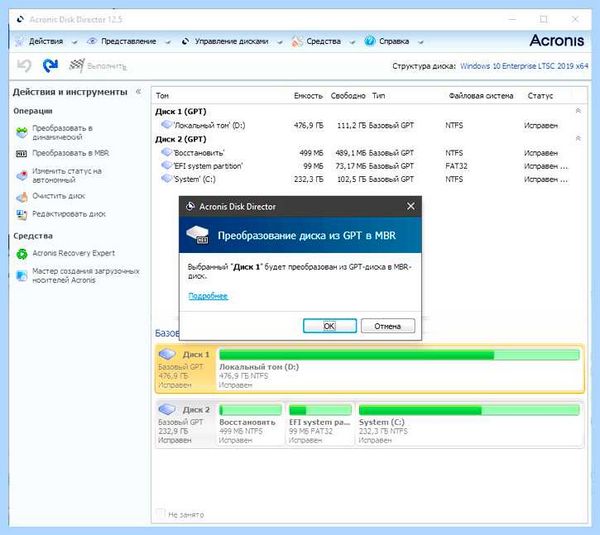The height and width of the screenshot is (535, 600).
Task: Click the Acronis logo in dialog title bar
Action: click(190, 206)
